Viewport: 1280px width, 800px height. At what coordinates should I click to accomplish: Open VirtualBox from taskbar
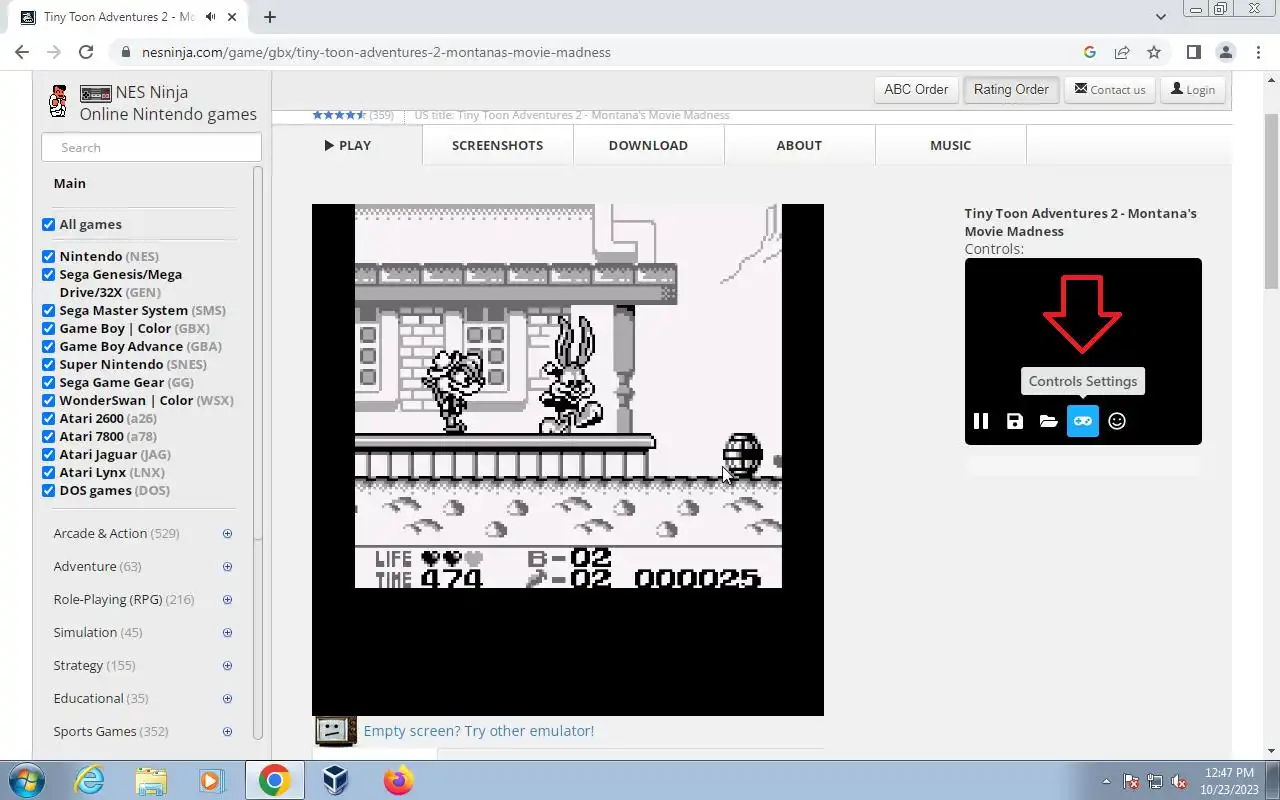[335, 780]
